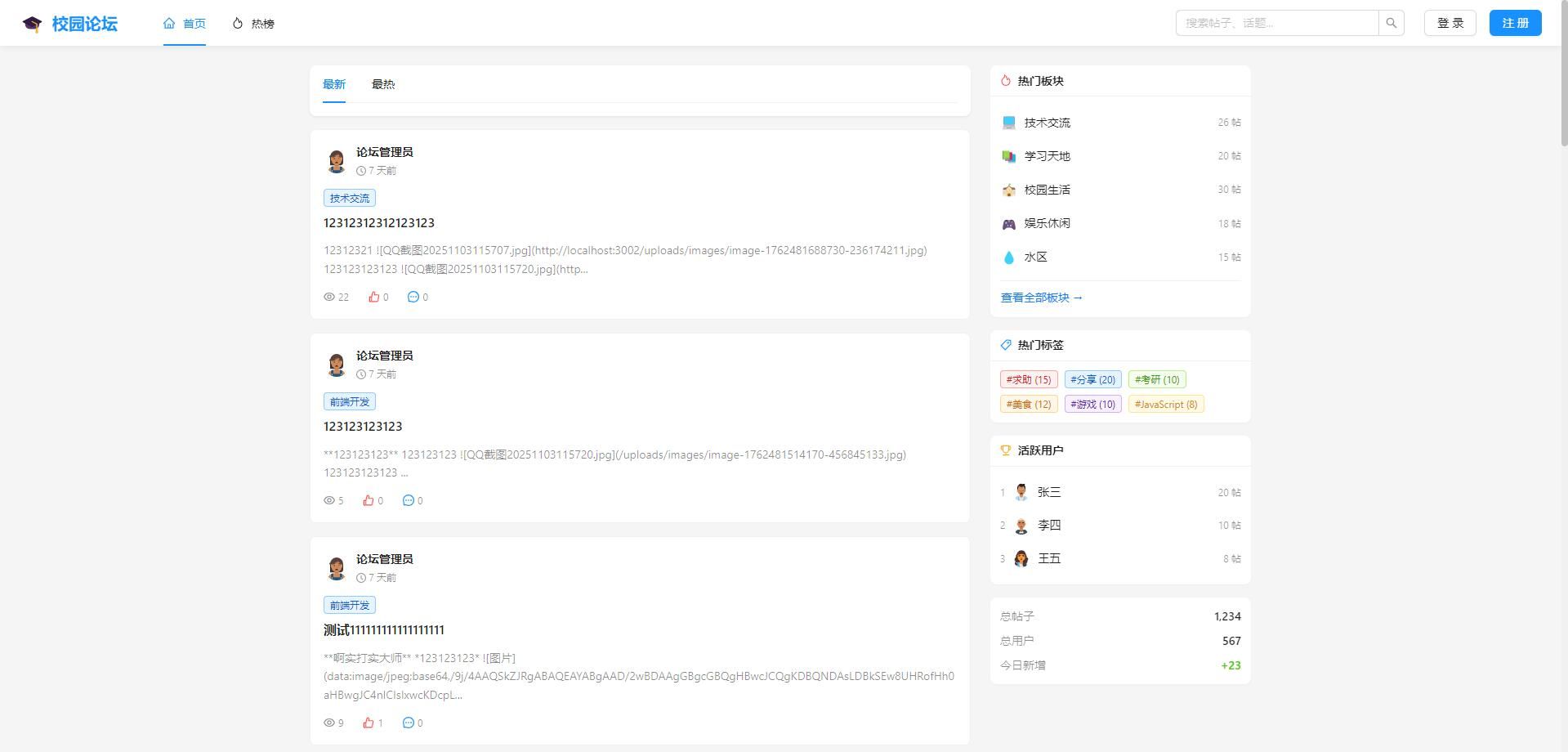Image resolution: width=1568 pixels, height=752 pixels.
Task: Click the 前端开发 tag on 测试 post
Action: [350, 605]
